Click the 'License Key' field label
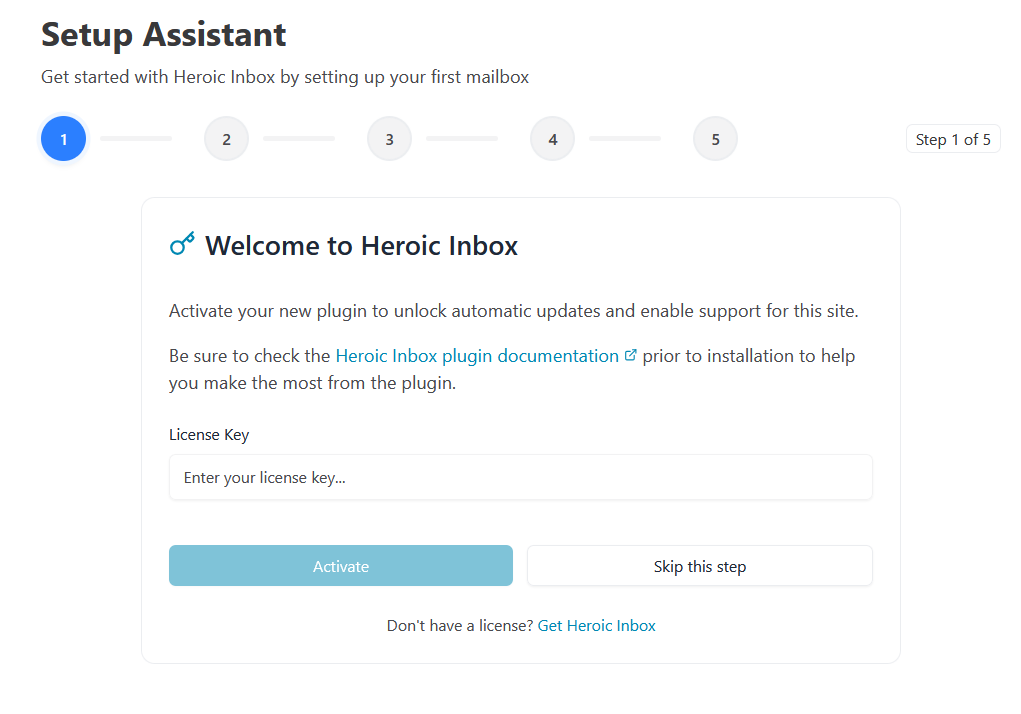This screenshot has width=1021, height=714. point(209,435)
